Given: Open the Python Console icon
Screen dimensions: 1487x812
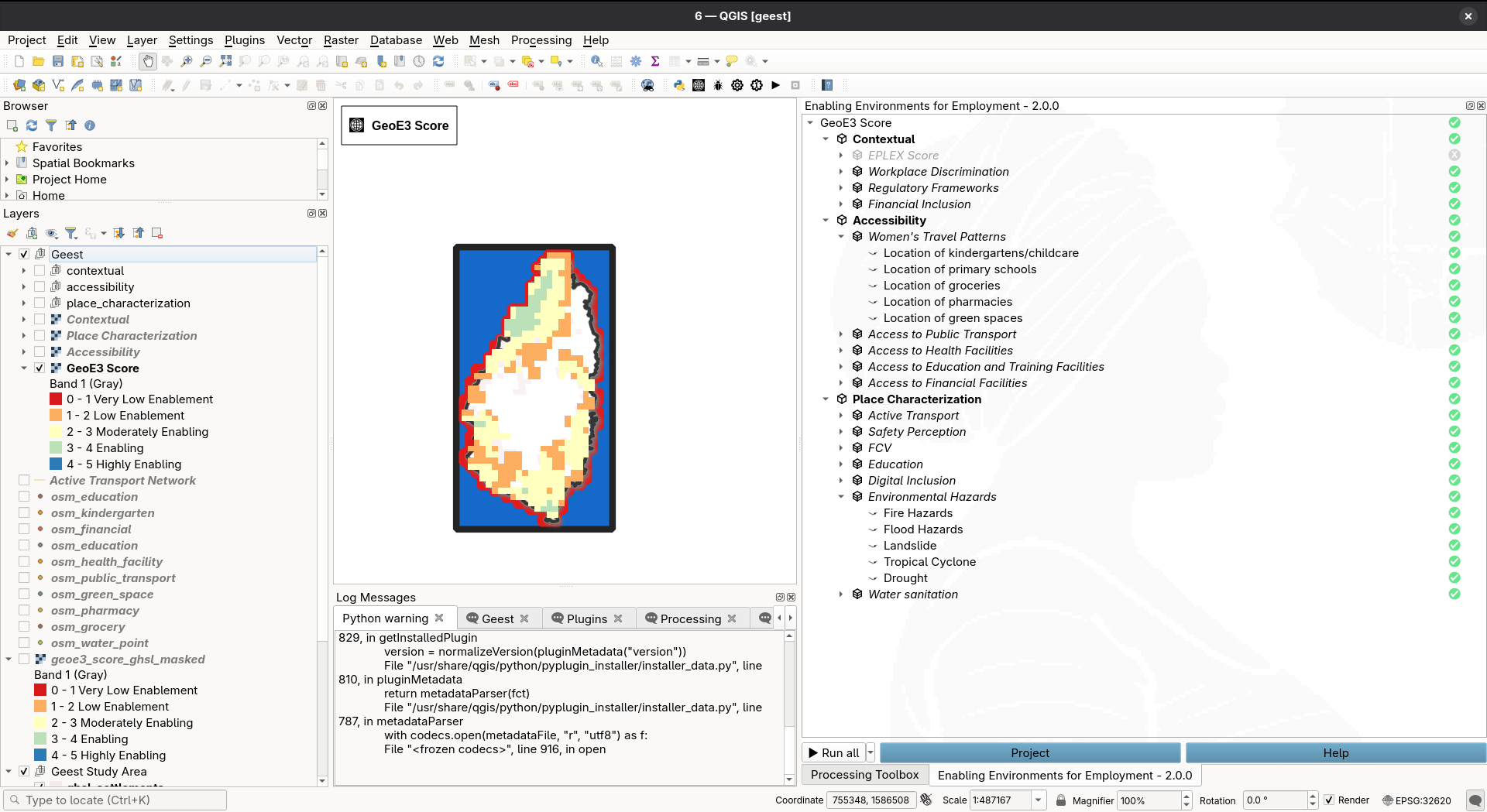Looking at the screenshot, I should [679, 85].
